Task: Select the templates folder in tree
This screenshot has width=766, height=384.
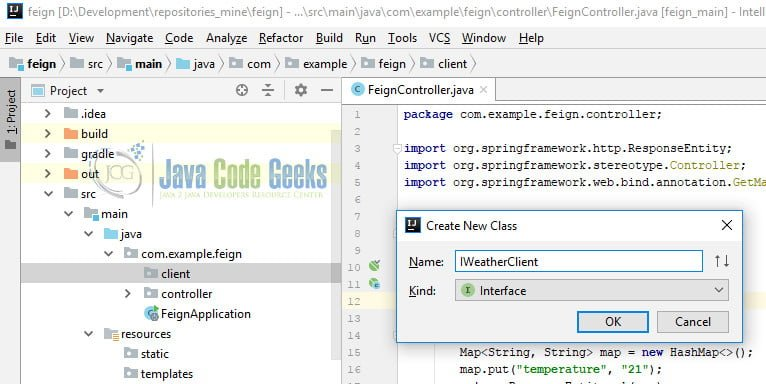Action: pyautogui.click(x=167, y=374)
